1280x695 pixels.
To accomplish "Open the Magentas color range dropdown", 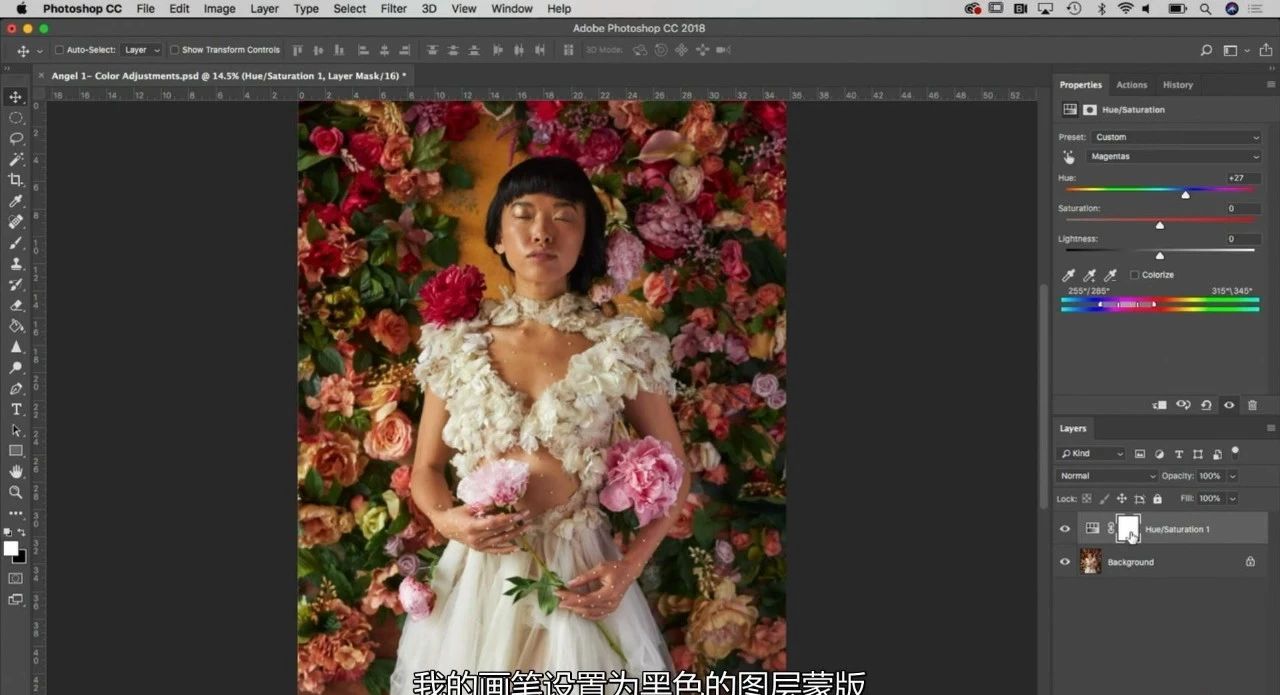I will coord(1174,157).
